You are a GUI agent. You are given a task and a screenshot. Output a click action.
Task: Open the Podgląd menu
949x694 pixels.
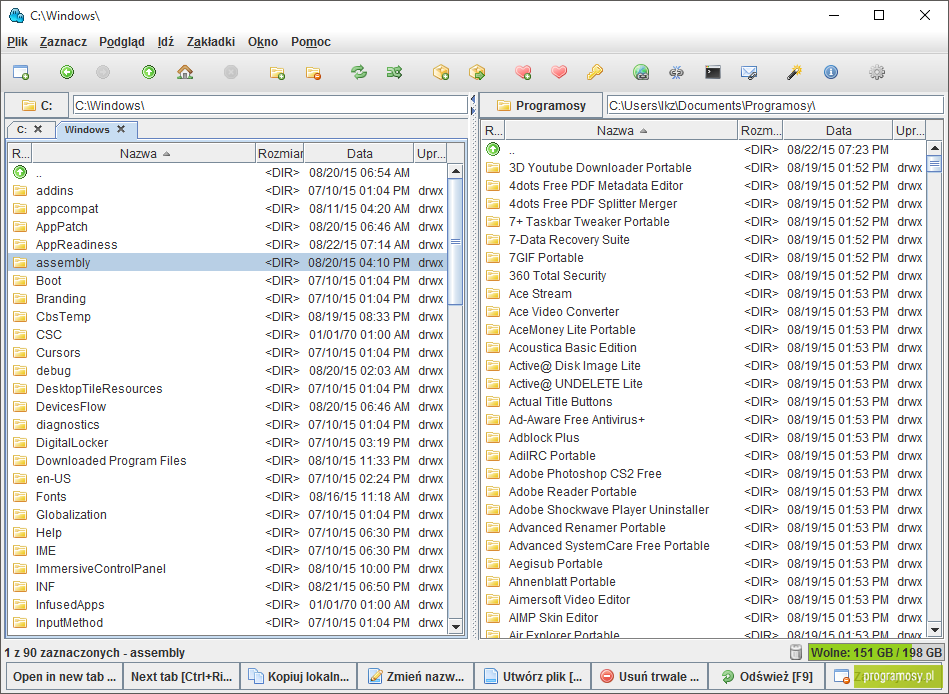(122, 42)
